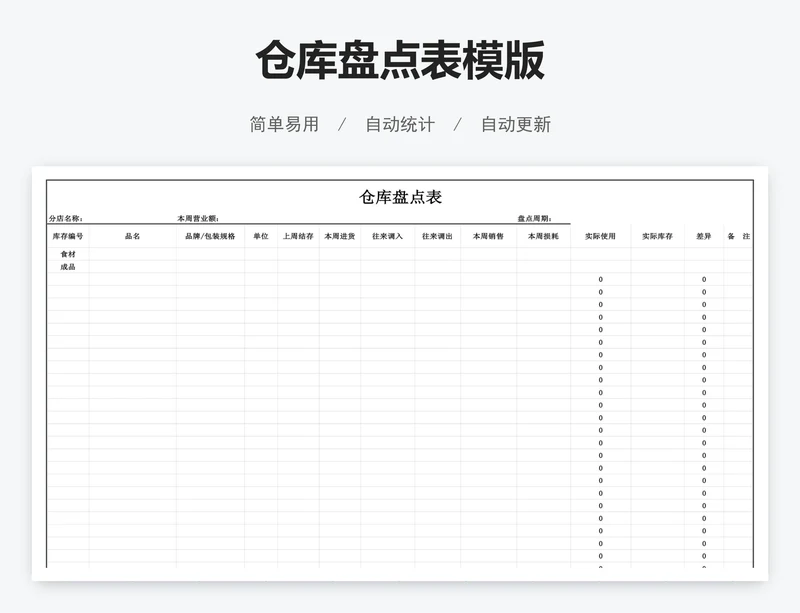The height and width of the screenshot is (613, 800).
Task: Select the 简单易用 subtitle text
Action: click(x=284, y=124)
